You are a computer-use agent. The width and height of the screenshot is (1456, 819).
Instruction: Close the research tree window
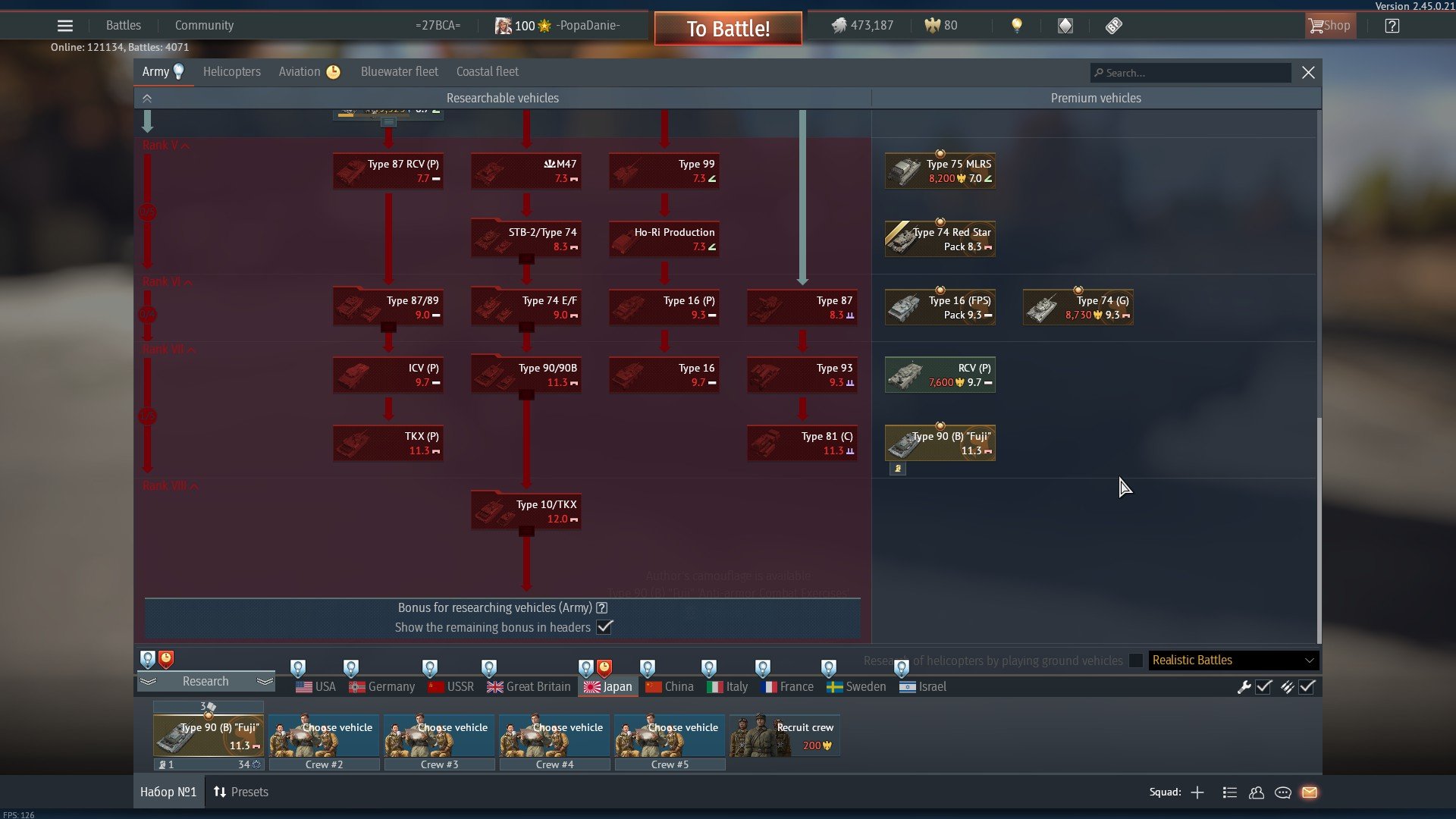pyautogui.click(x=1308, y=73)
